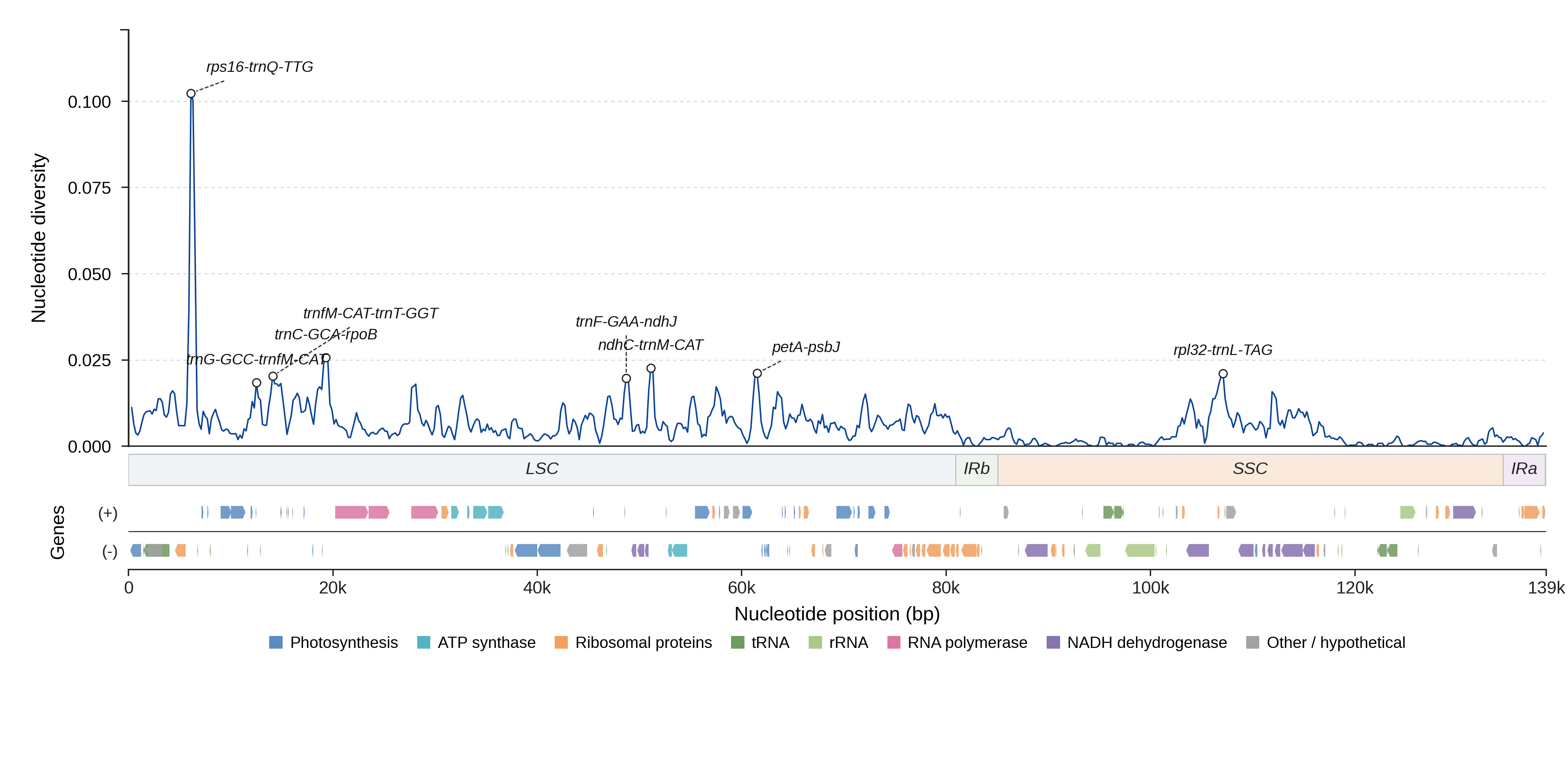Image resolution: width=1568 pixels, height=763 pixels.
Task: Select the 'ATP synthase' legend label
Action: click(x=487, y=642)
